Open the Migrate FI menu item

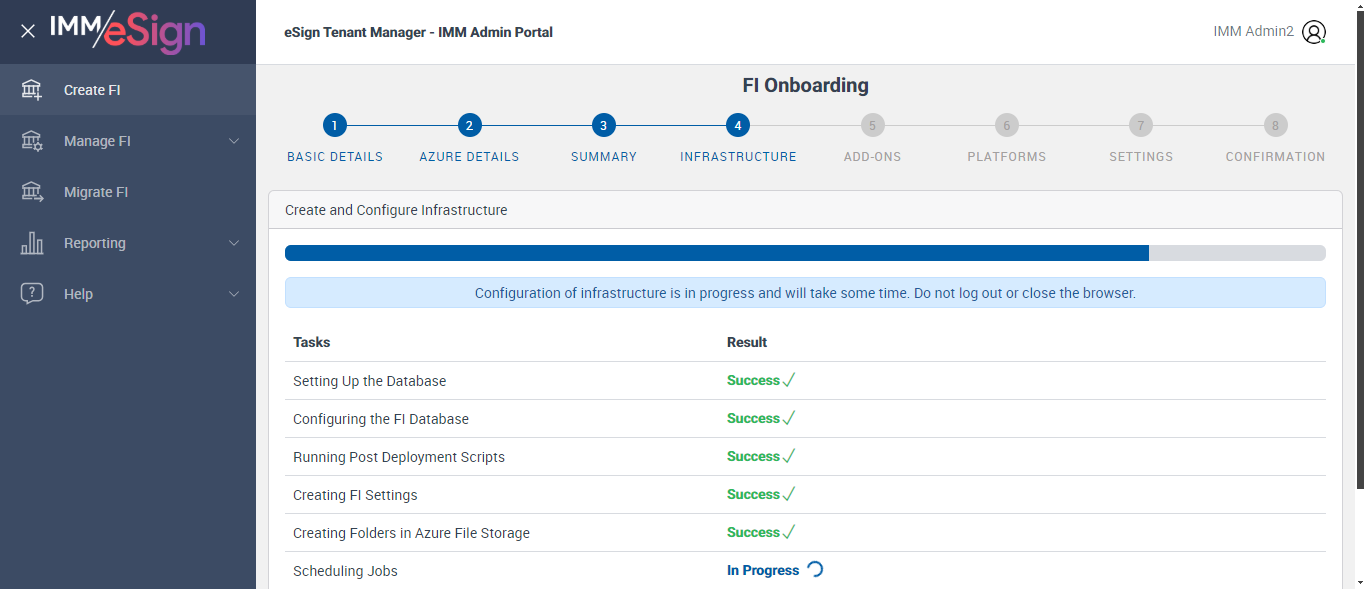pyautogui.click(x=96, y=192)
